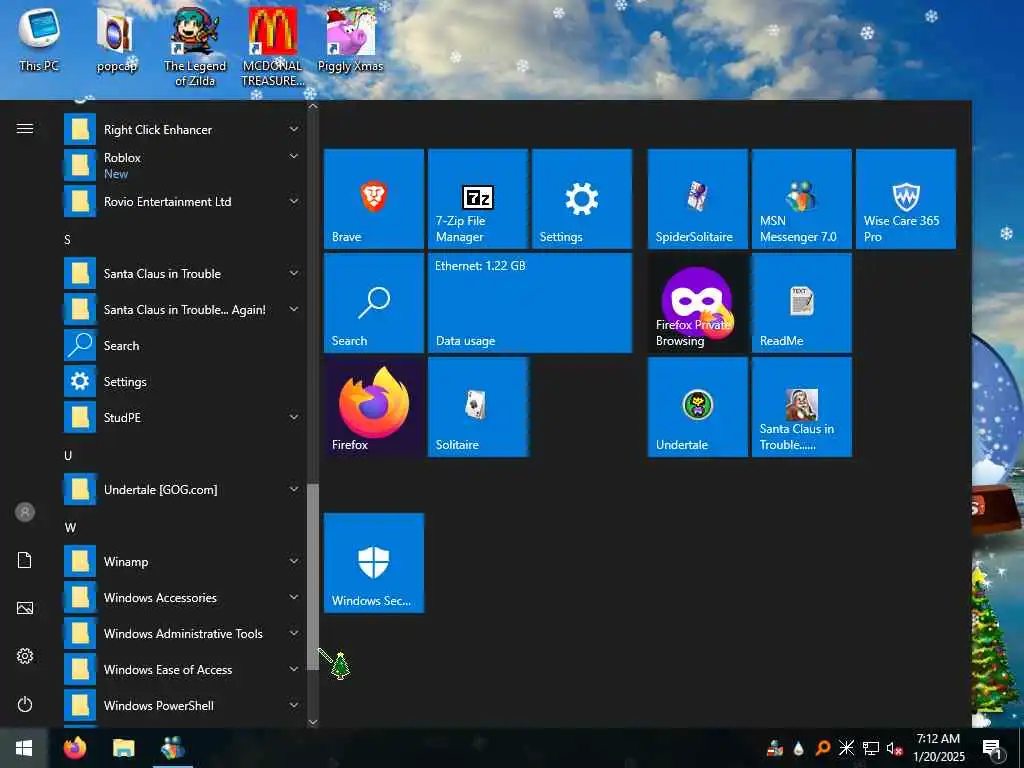
Task: Open Firefox from the taskbar
Action: tap(75, 748)
